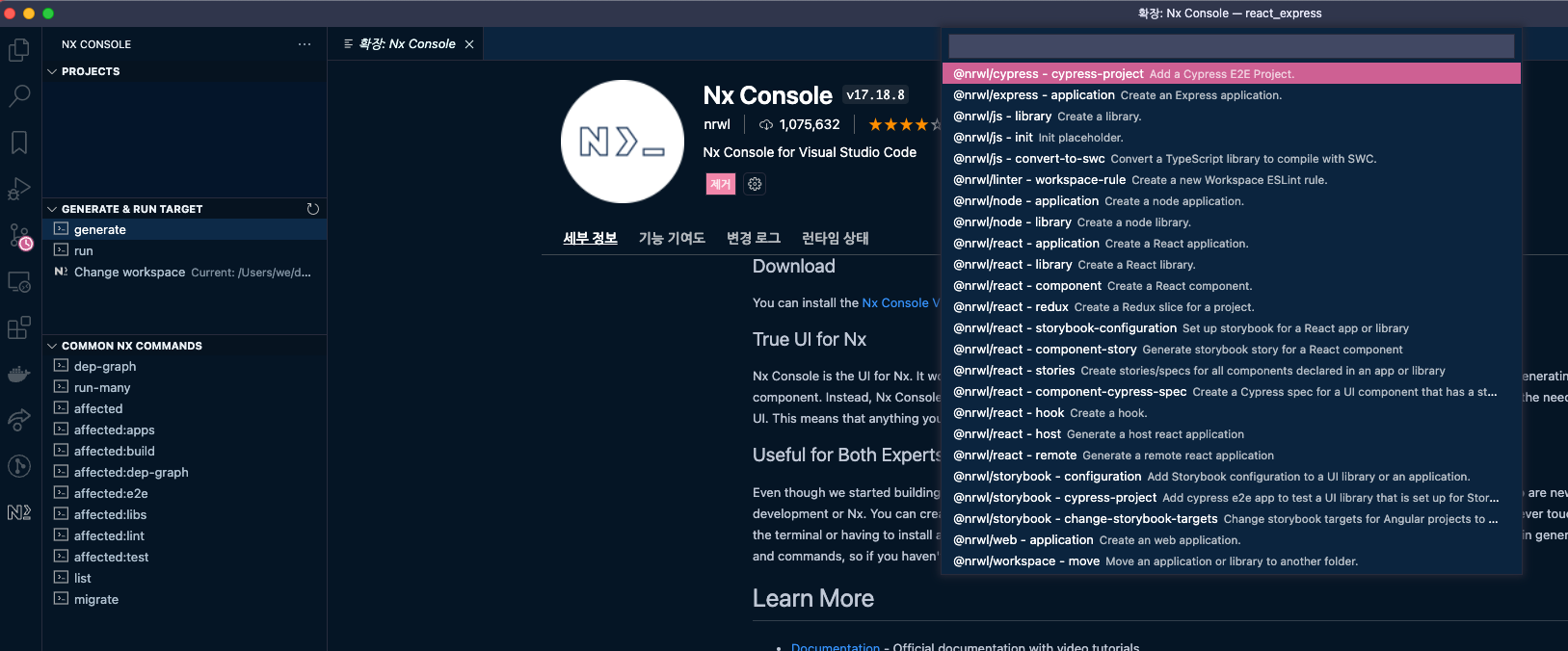Open the Documentation link
This screenshot has height=651, width=1568.
(836, 647)
